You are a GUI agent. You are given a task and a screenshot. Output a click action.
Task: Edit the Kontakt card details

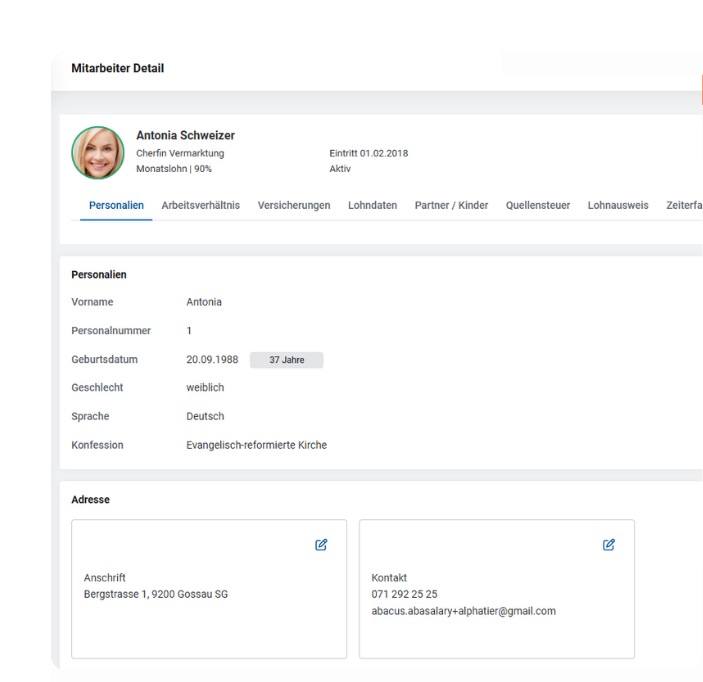(x=608, y=545)
